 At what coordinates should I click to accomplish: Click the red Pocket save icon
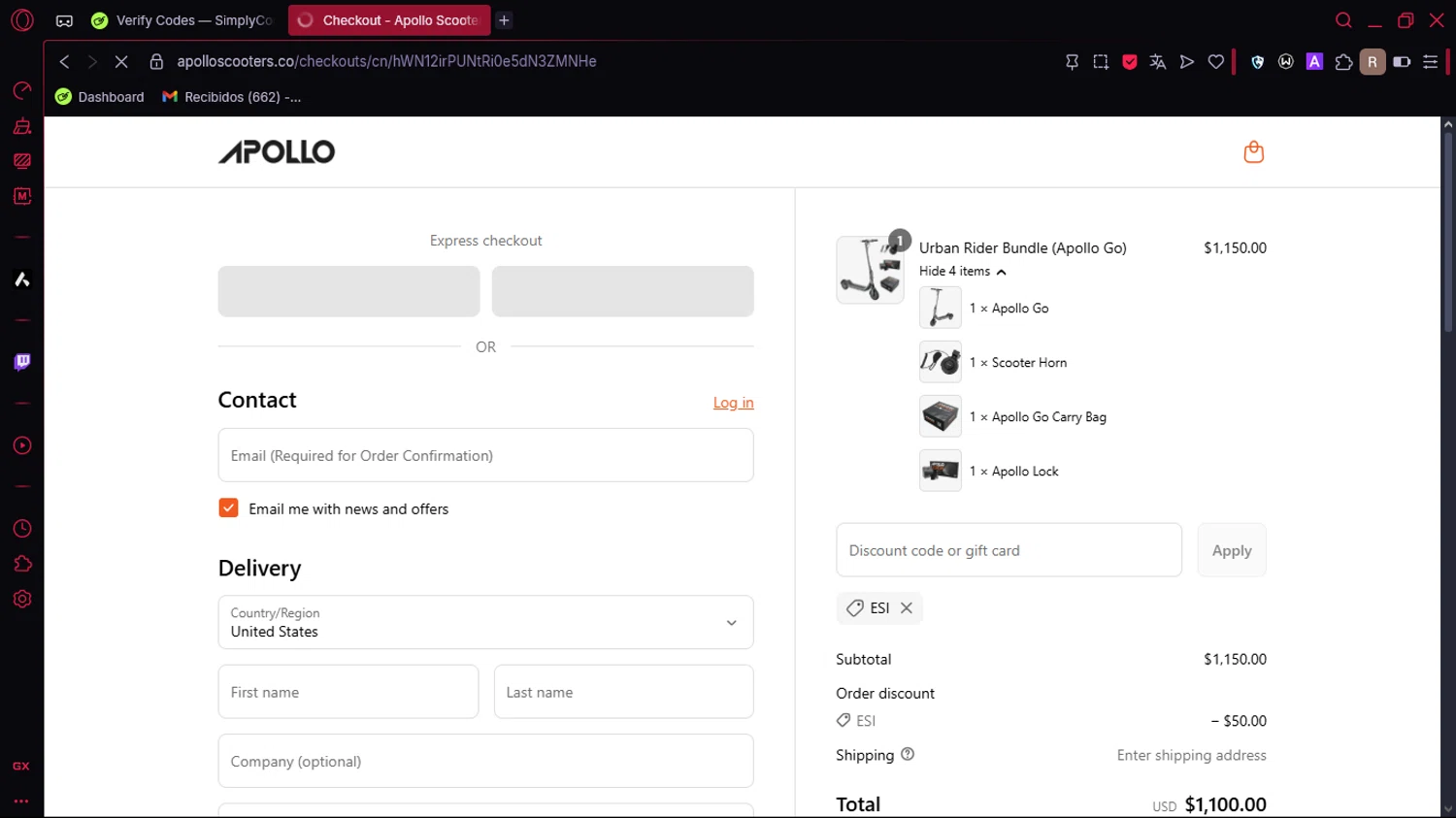[1130, 61]
